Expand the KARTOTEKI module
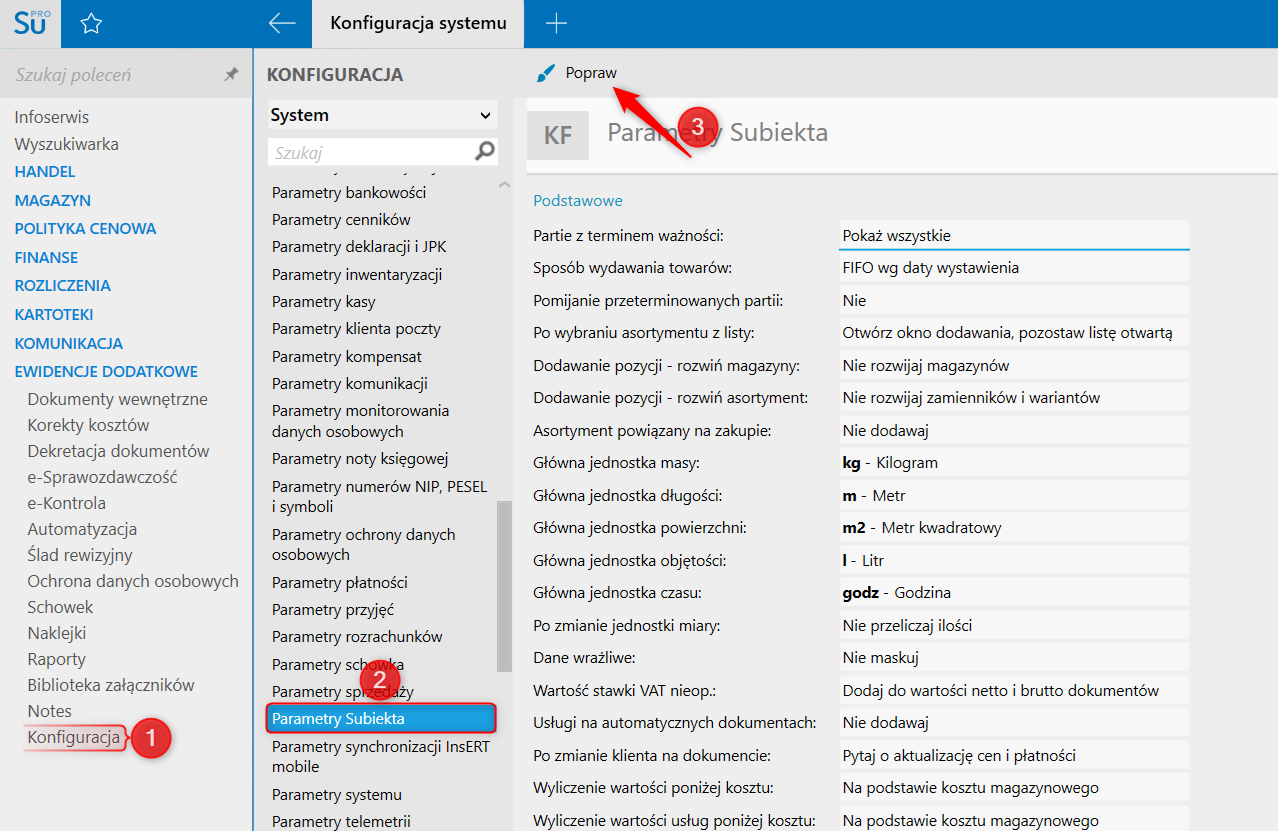This screenshot has height=831, width=1278. click(54, 314)
